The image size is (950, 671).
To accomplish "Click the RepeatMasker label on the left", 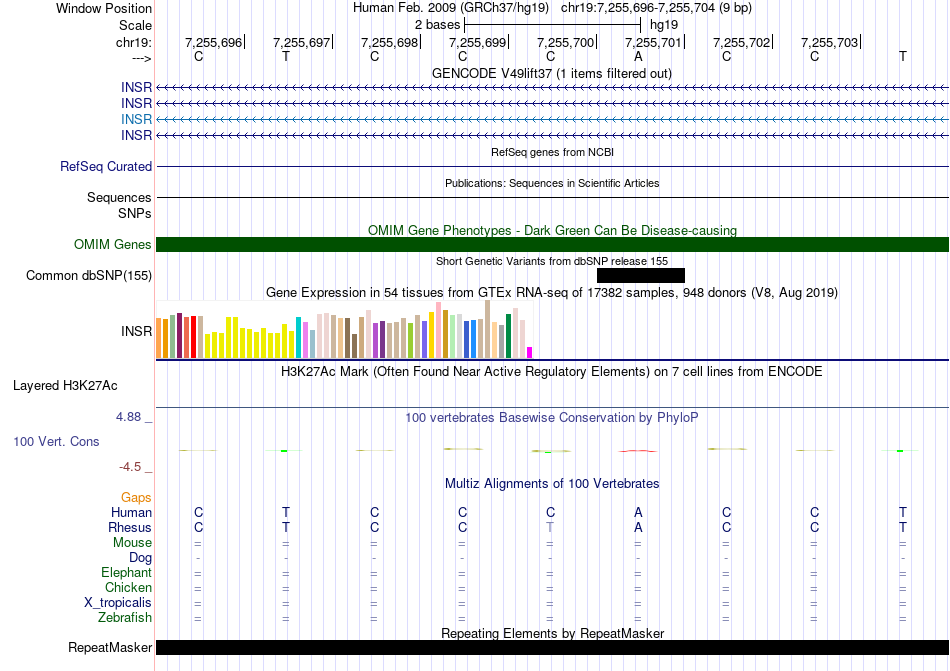I will tap(110, 648).
